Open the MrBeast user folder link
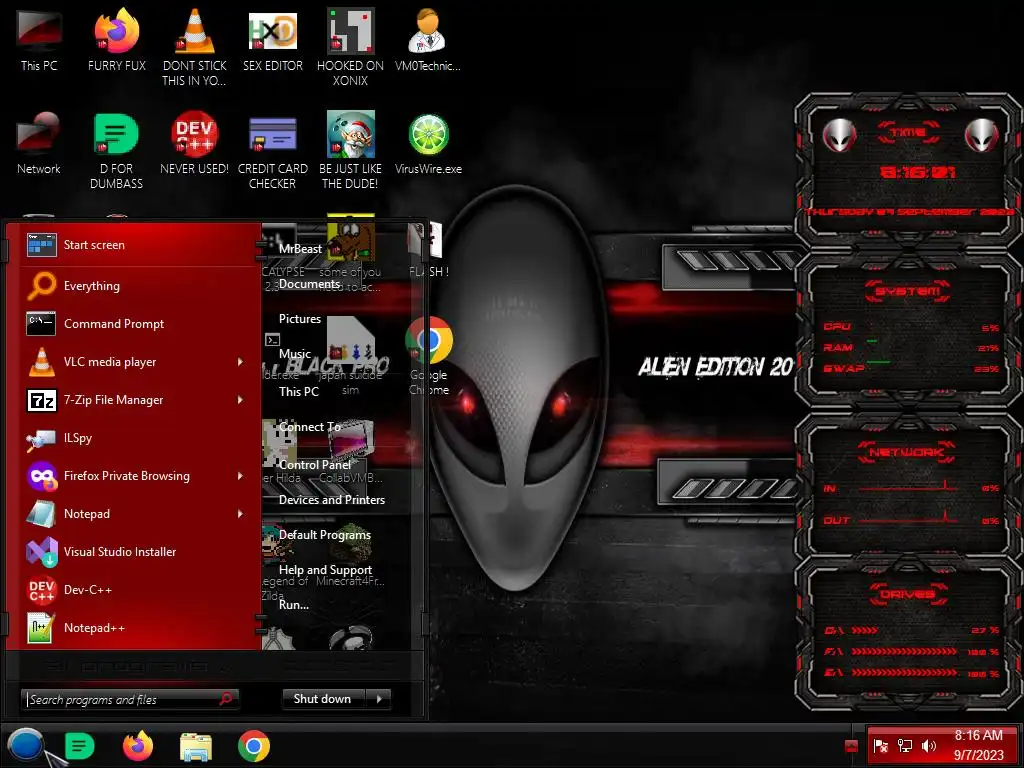Screen dimensions: 1024x768 (x=300, y=249)
